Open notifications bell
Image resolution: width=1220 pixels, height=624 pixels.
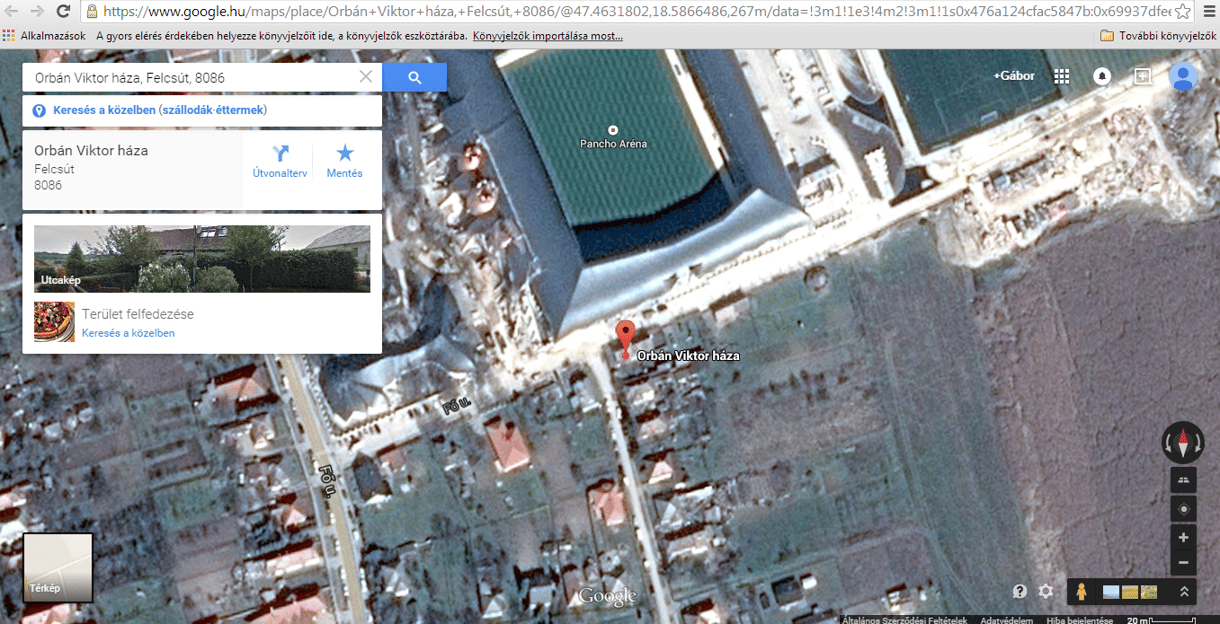[1102, 76]
